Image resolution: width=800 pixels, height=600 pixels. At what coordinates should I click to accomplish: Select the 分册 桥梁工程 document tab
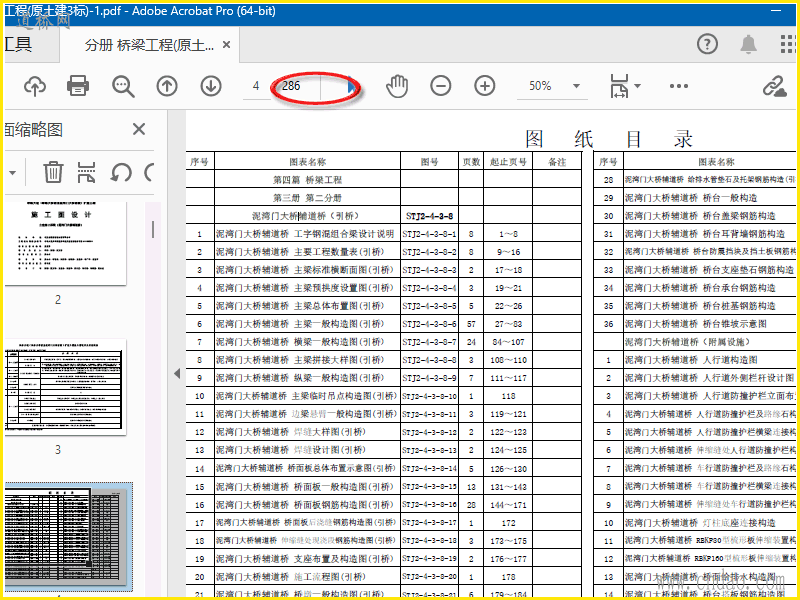pos(149,45)
